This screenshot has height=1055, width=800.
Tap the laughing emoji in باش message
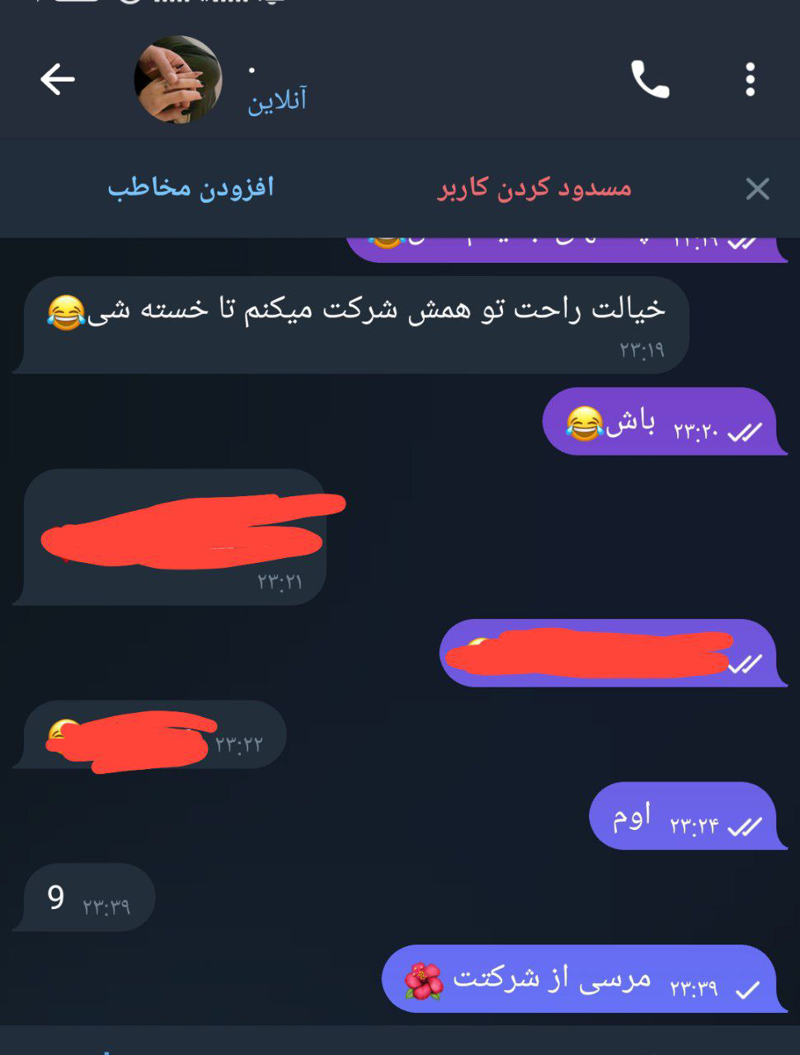pyautogui.click(x=584, y=424)
